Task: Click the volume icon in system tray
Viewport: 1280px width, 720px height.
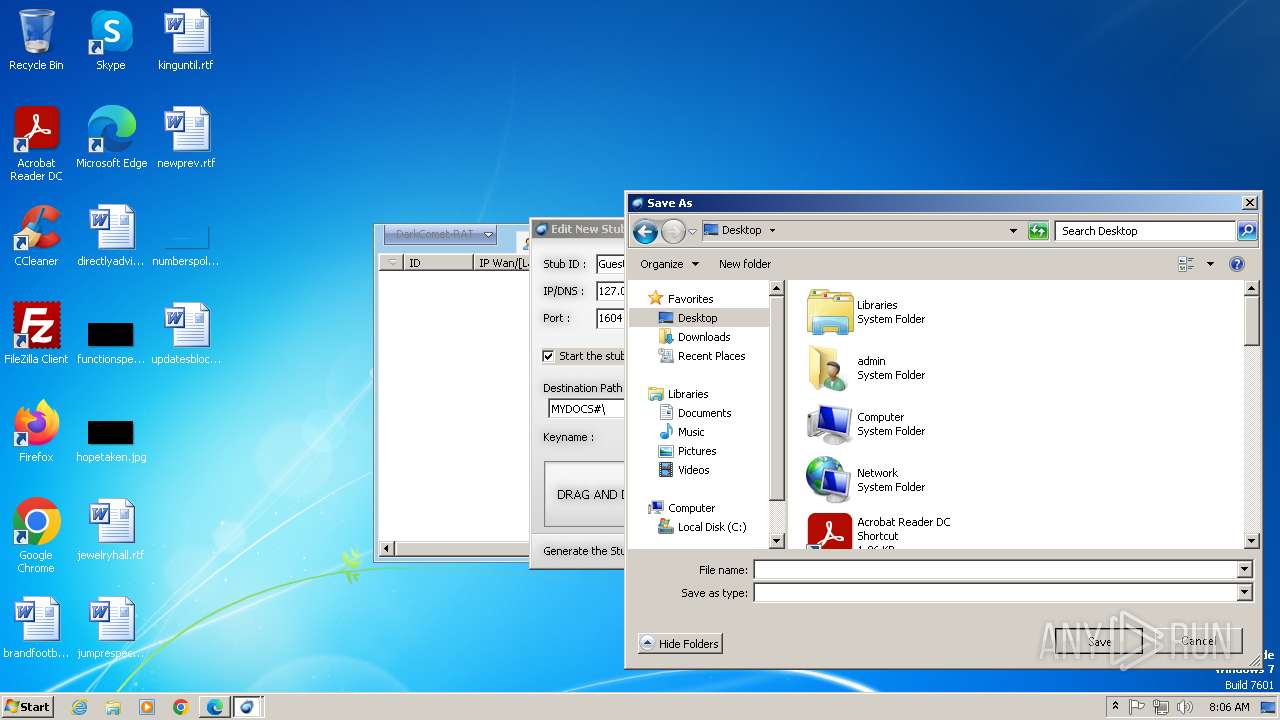Action: point(1184,707)
